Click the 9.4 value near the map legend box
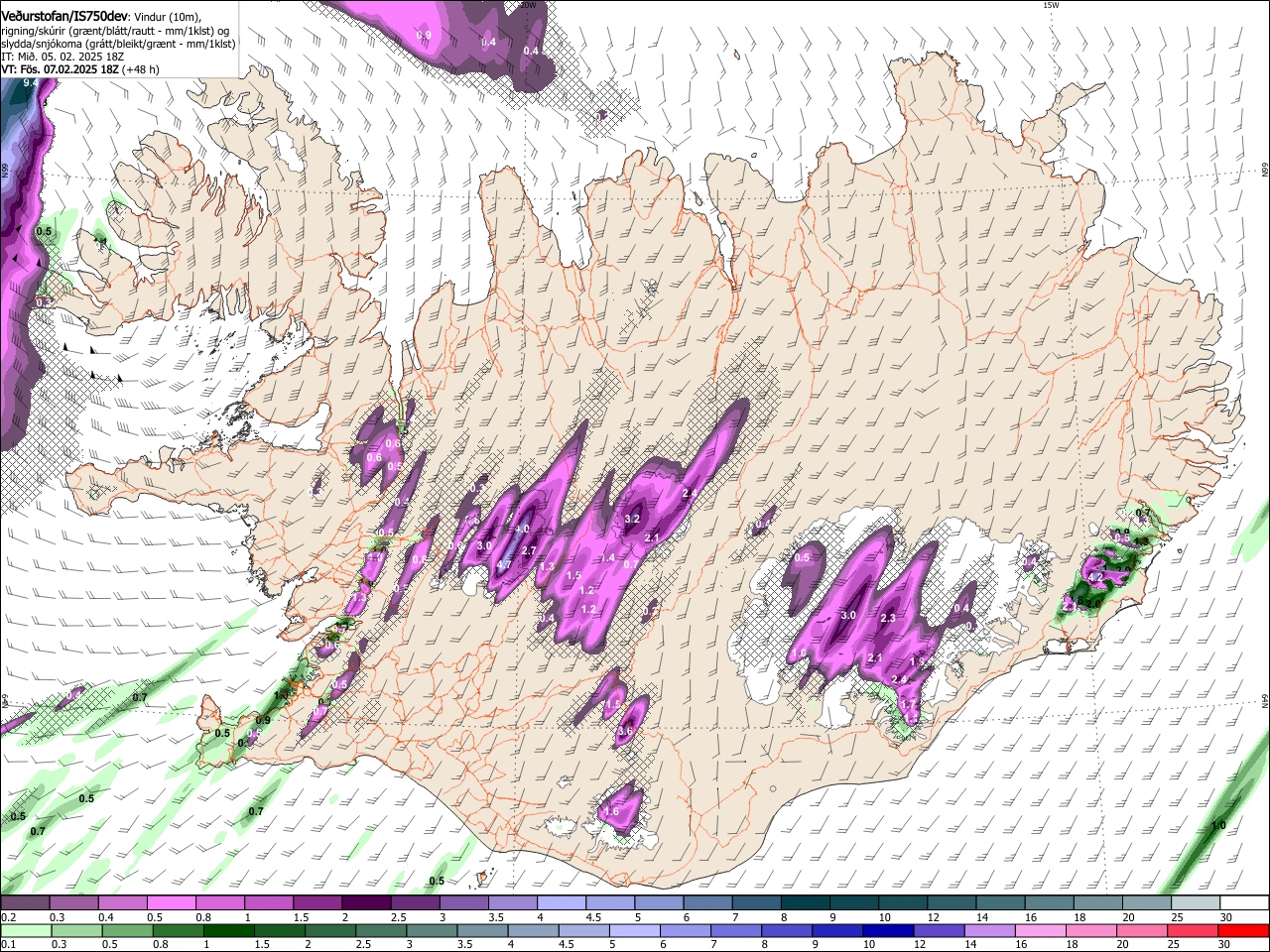 pyautogui.click(x=31, y=82)
